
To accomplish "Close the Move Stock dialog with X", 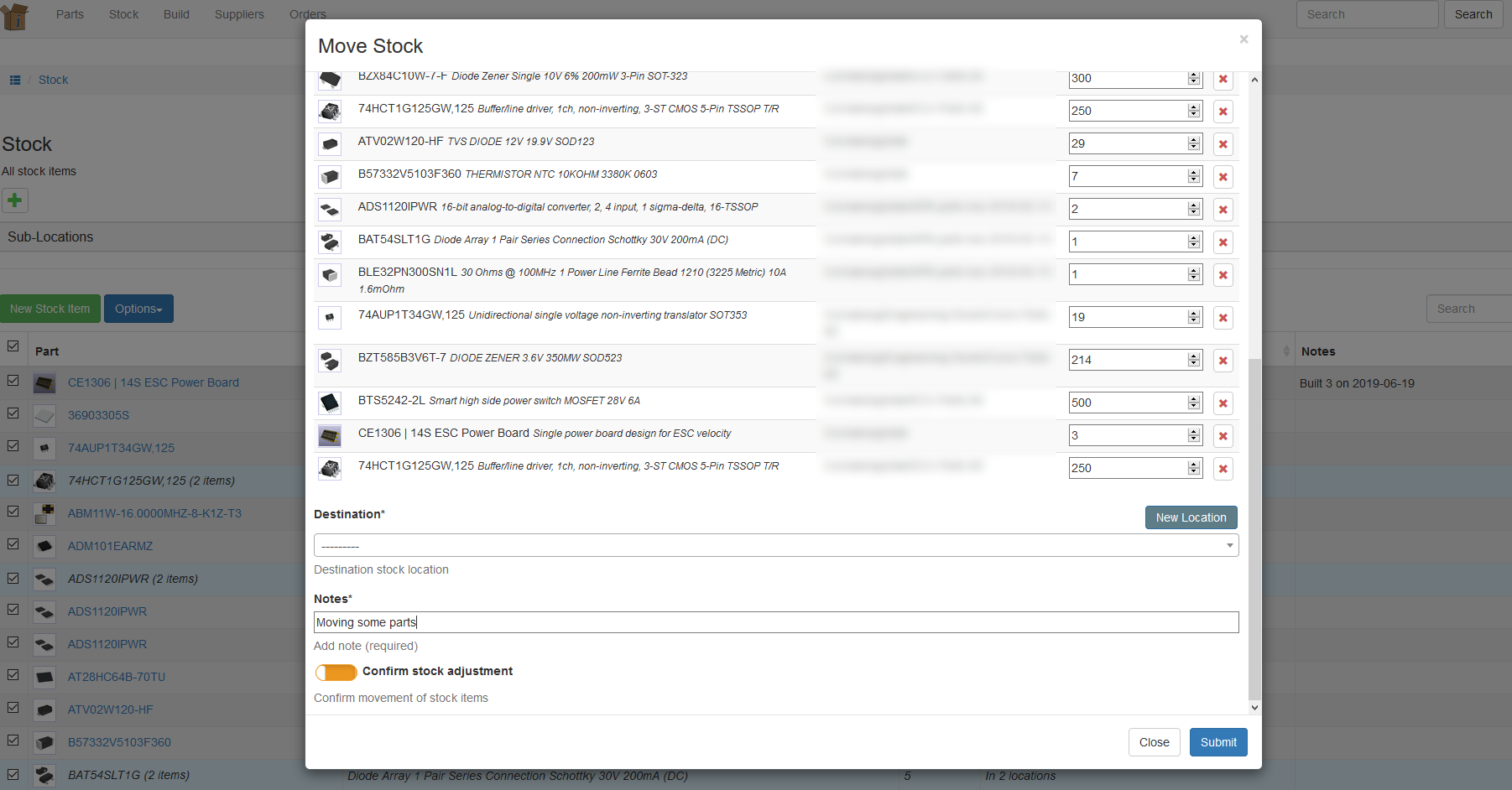I will pos(1243,39).
